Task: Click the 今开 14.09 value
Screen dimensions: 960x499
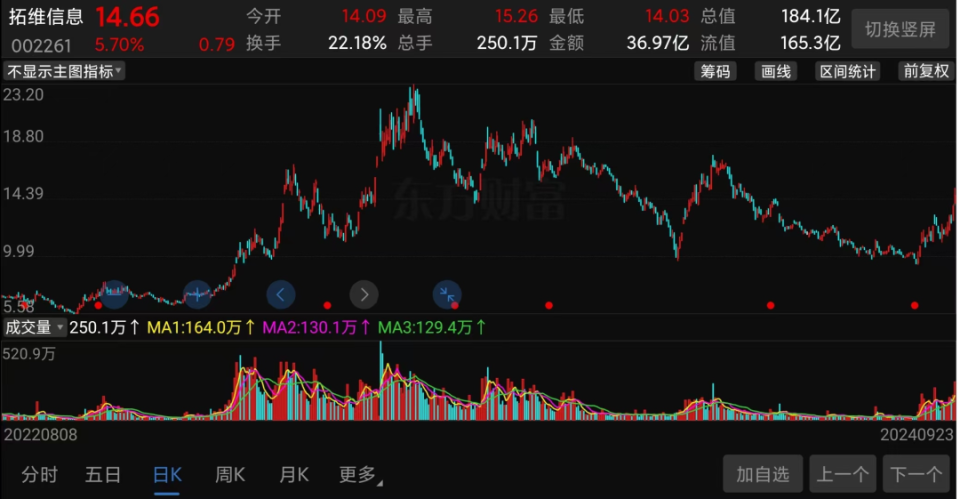Action: click(364, 16)
